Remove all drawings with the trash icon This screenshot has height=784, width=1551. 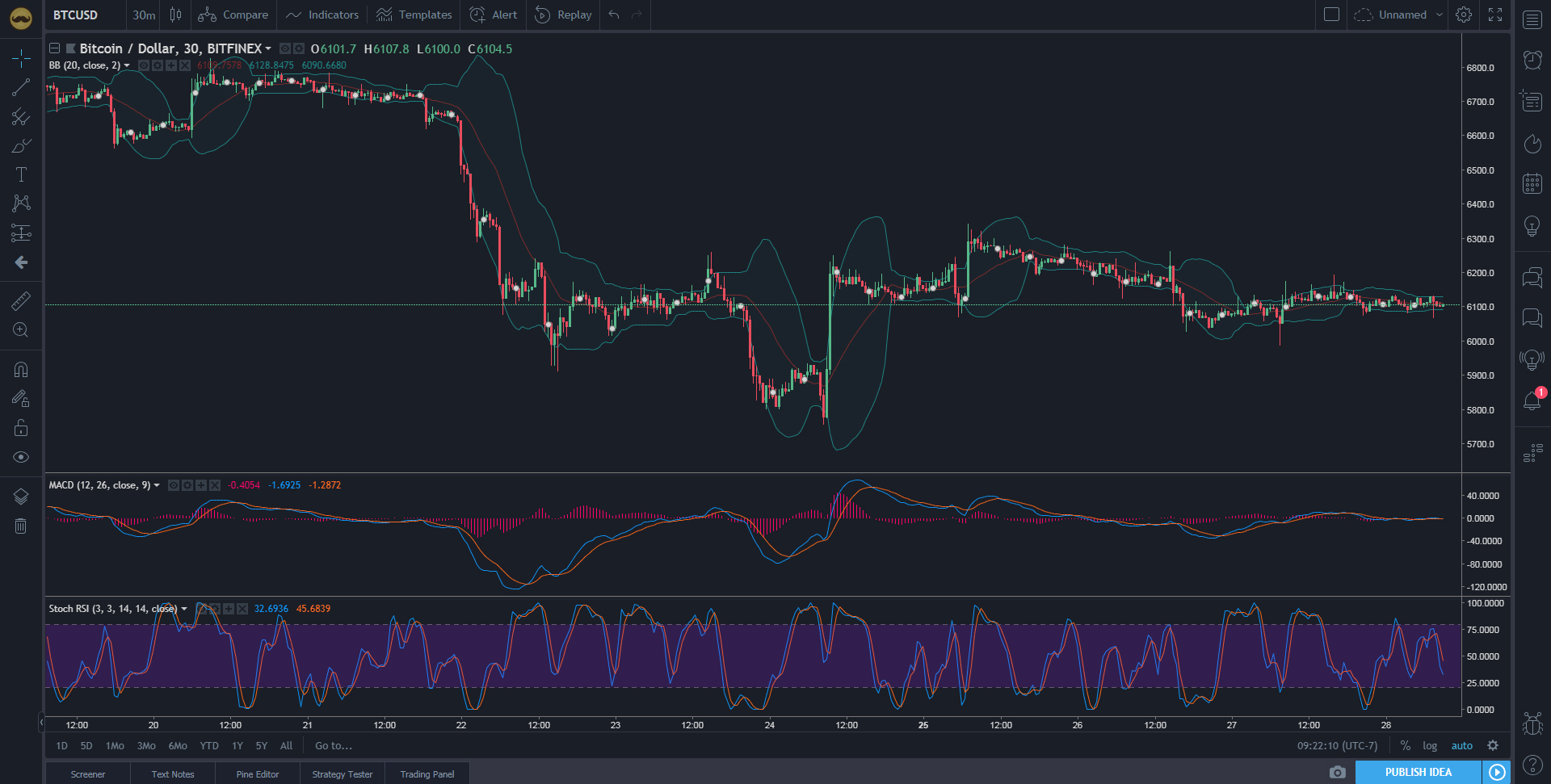pos(20,525)
